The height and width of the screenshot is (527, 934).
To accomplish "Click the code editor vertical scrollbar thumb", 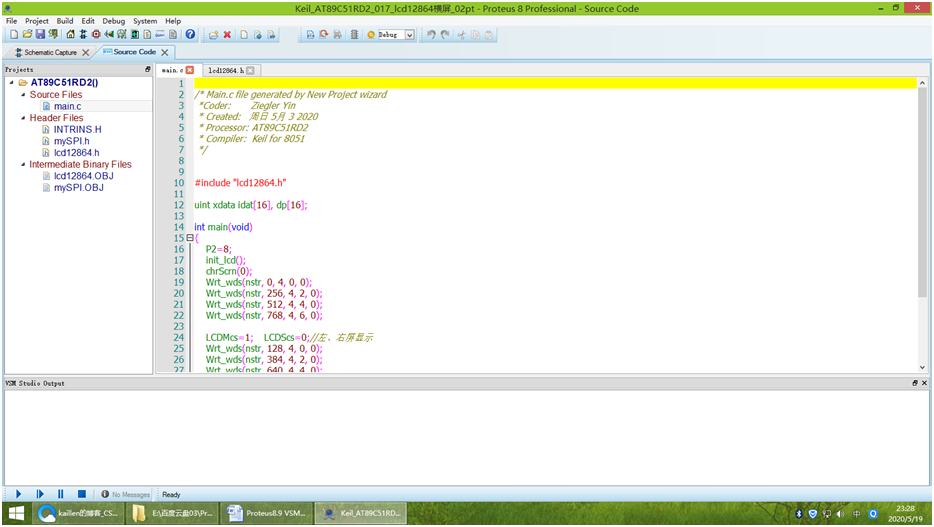I will click(x=922, y=194).
